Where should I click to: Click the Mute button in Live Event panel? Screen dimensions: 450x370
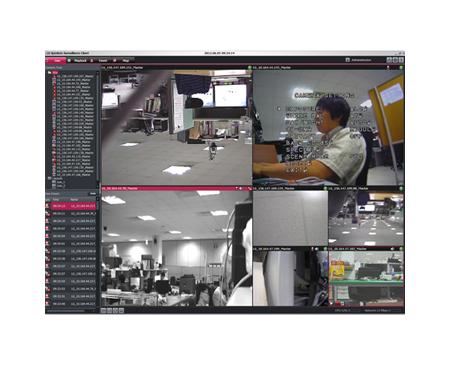click(x=93, y=193)
